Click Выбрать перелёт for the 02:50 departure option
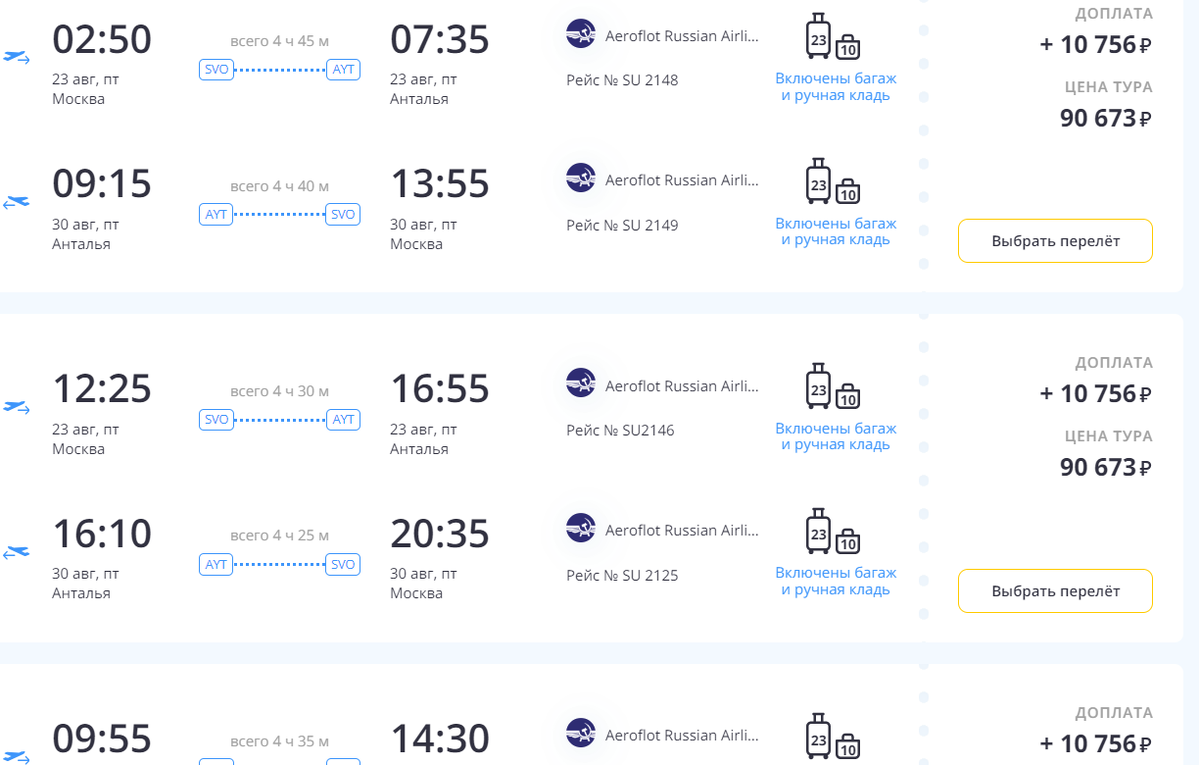 pos(1055,241)
